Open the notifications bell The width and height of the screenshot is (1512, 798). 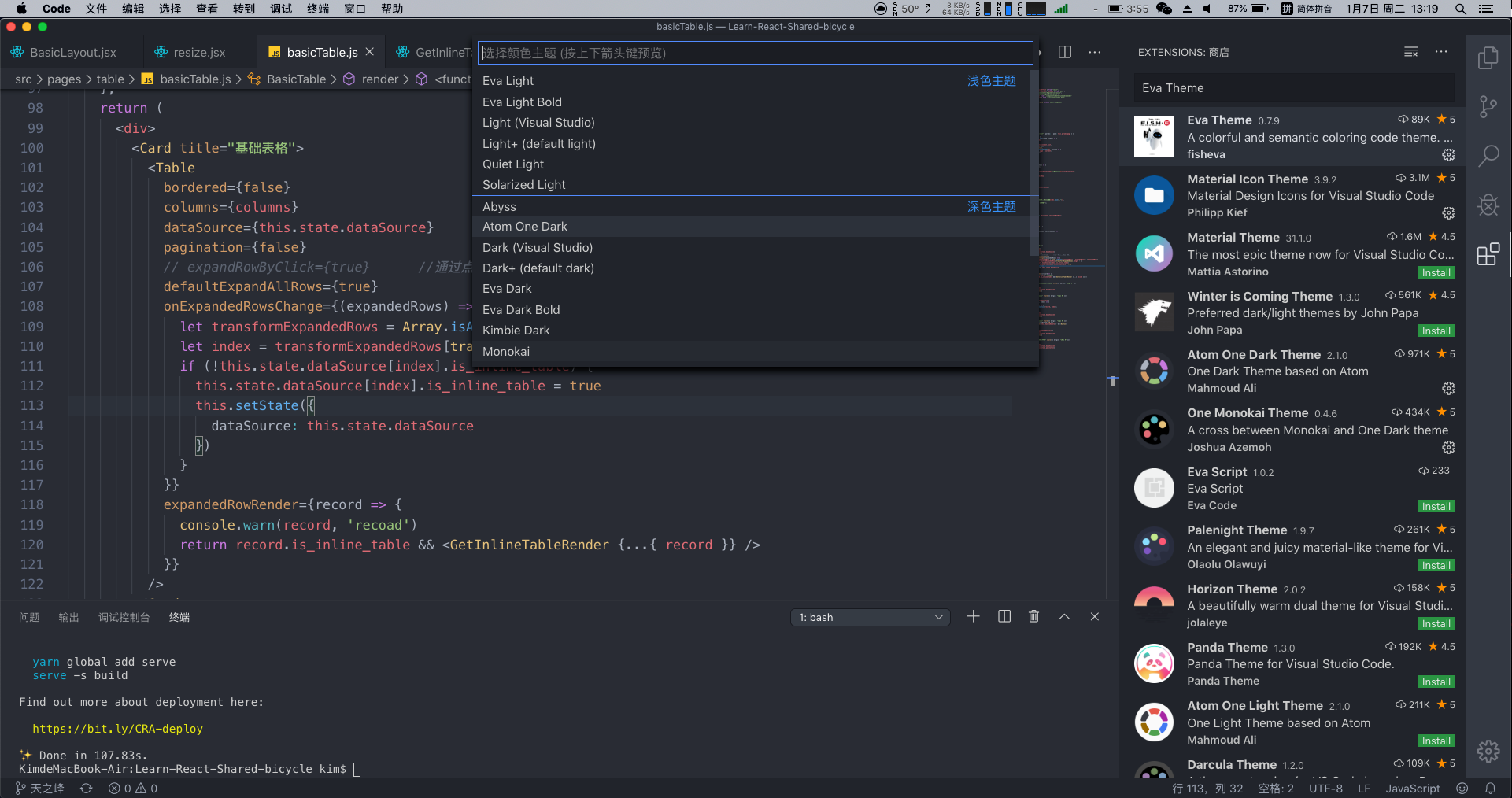tap(1491, 788)
